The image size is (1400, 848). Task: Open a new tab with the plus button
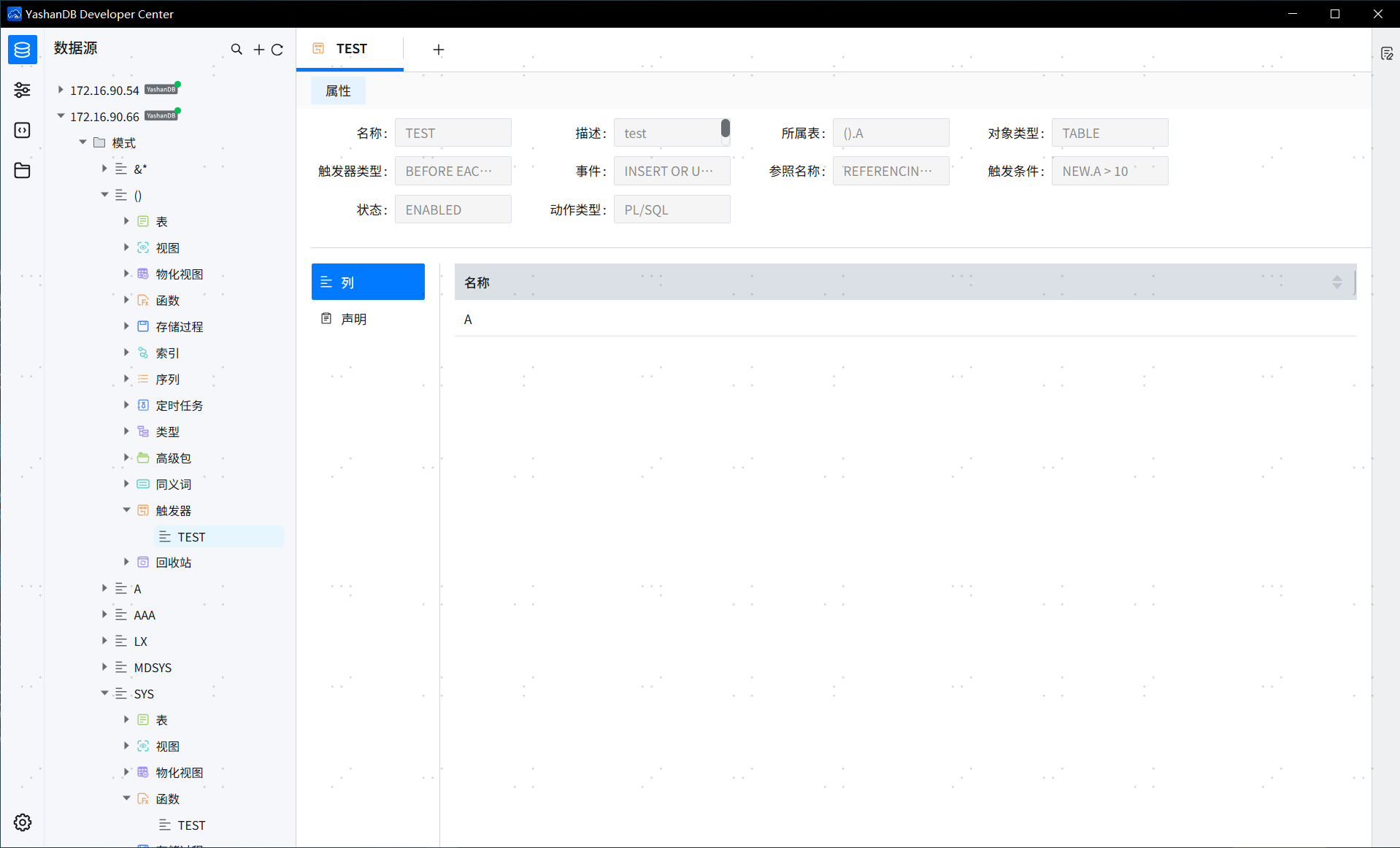(438, 50)
